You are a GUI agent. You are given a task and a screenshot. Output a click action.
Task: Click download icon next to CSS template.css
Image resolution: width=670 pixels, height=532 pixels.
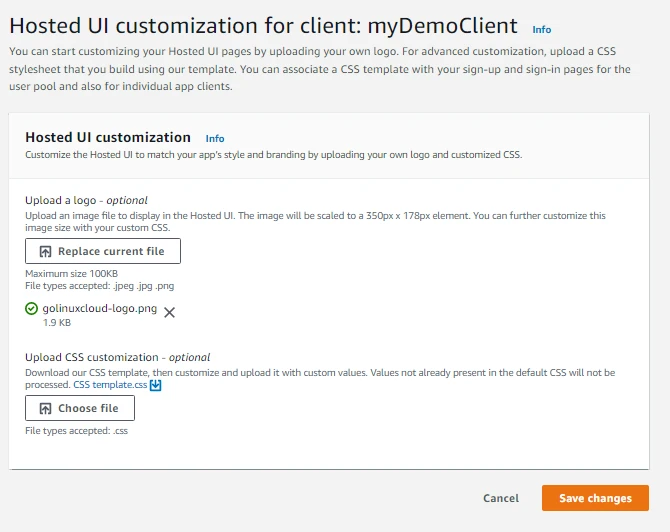pos(155,384)
